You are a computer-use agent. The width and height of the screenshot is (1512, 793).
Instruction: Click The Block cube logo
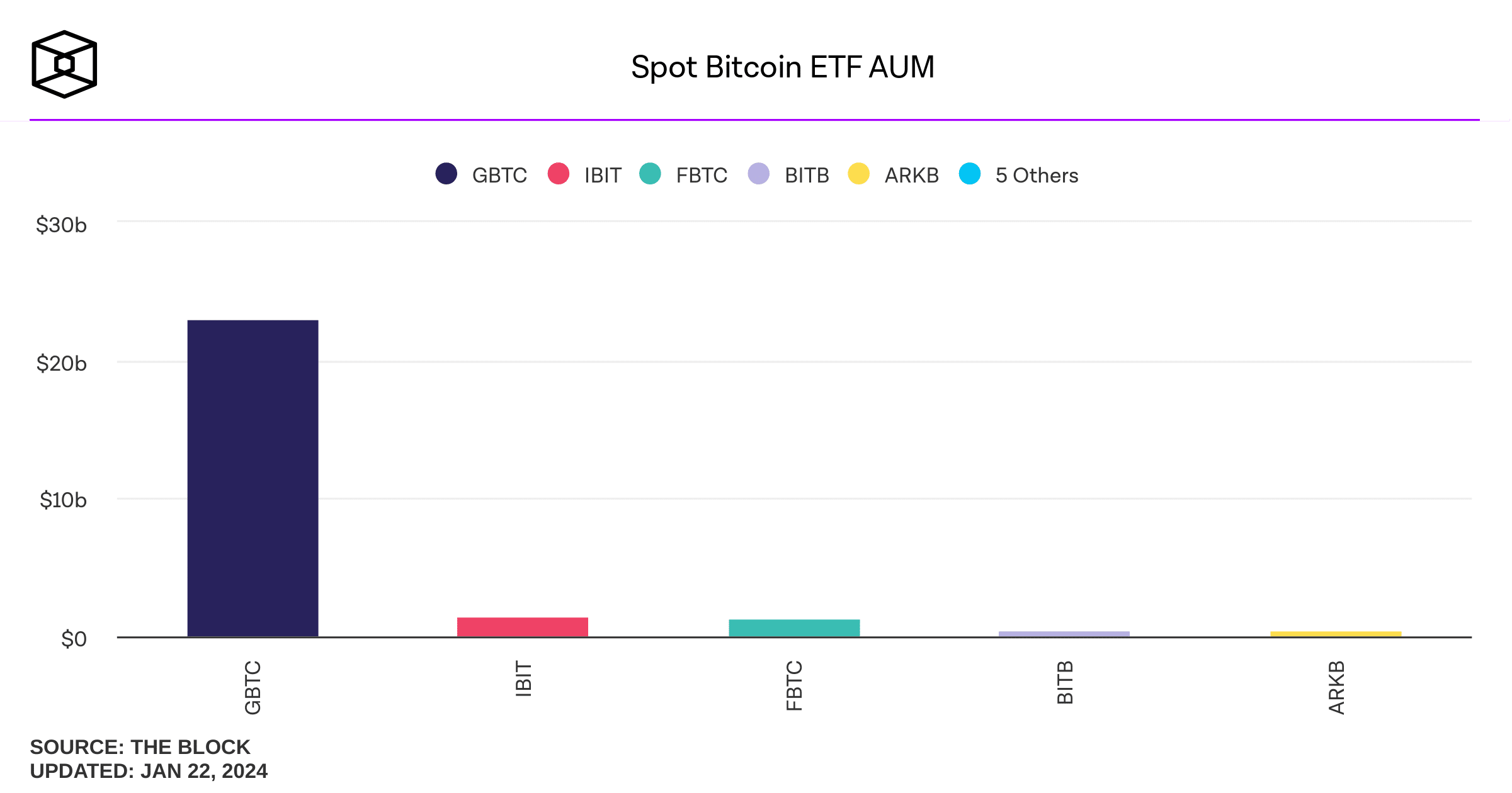tap(64, 64)
